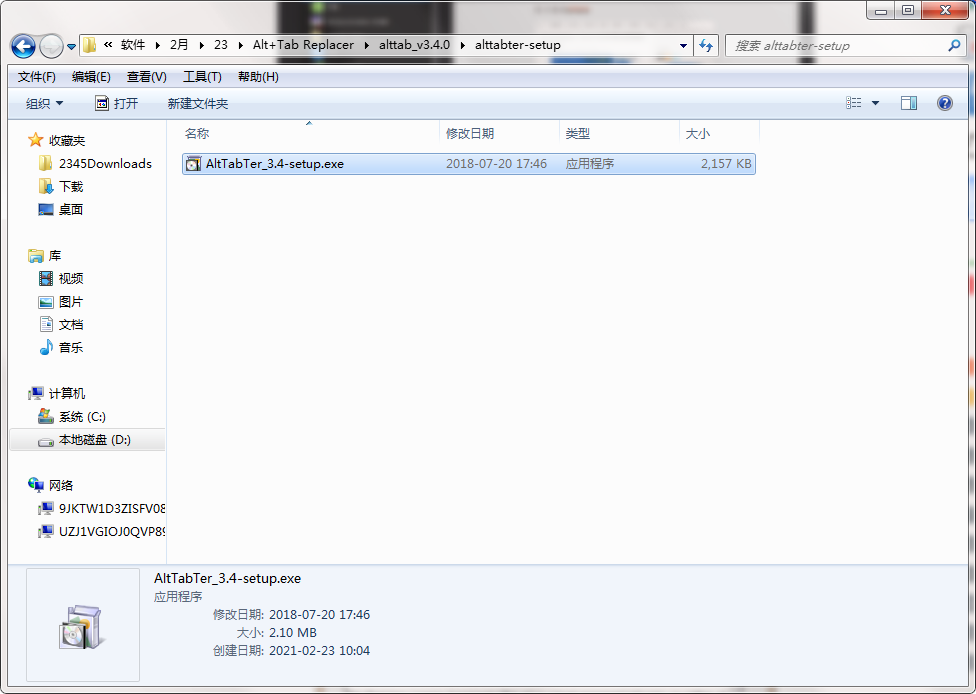Image resolution: width=976 pixels, height=694 pixels.
Task: Refresh the folder with refresh icon
Action: point(706,45)
